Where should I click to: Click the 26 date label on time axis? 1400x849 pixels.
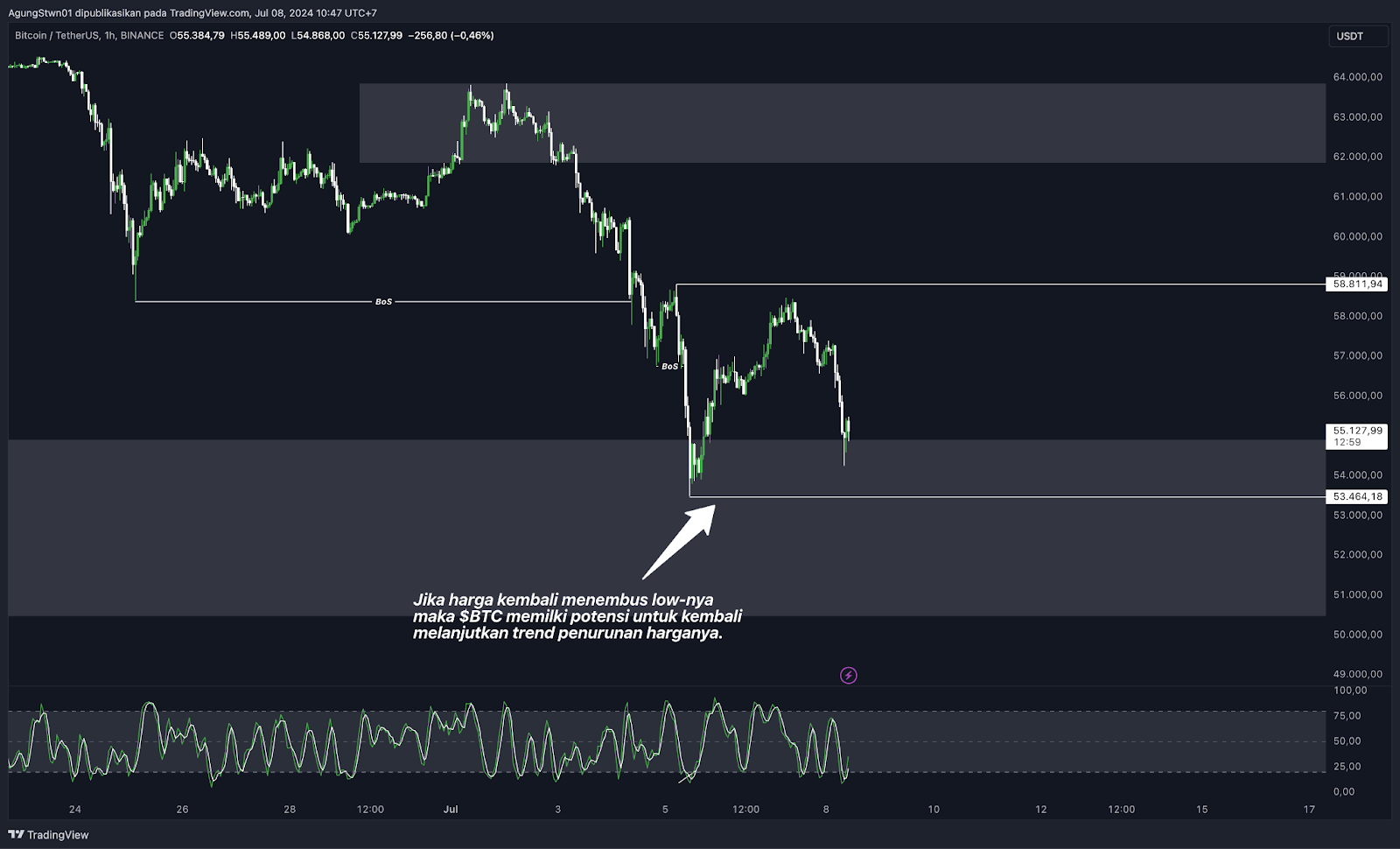[182, 810]
